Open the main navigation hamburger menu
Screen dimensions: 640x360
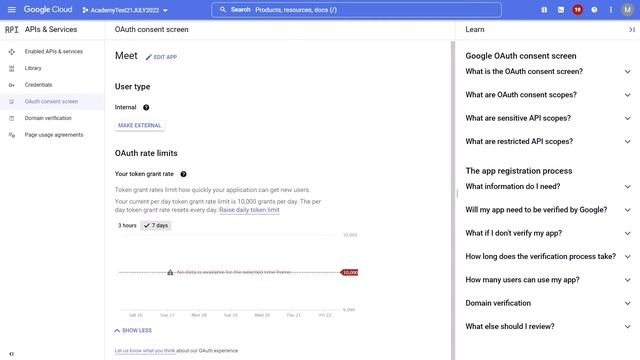(11, 9)
